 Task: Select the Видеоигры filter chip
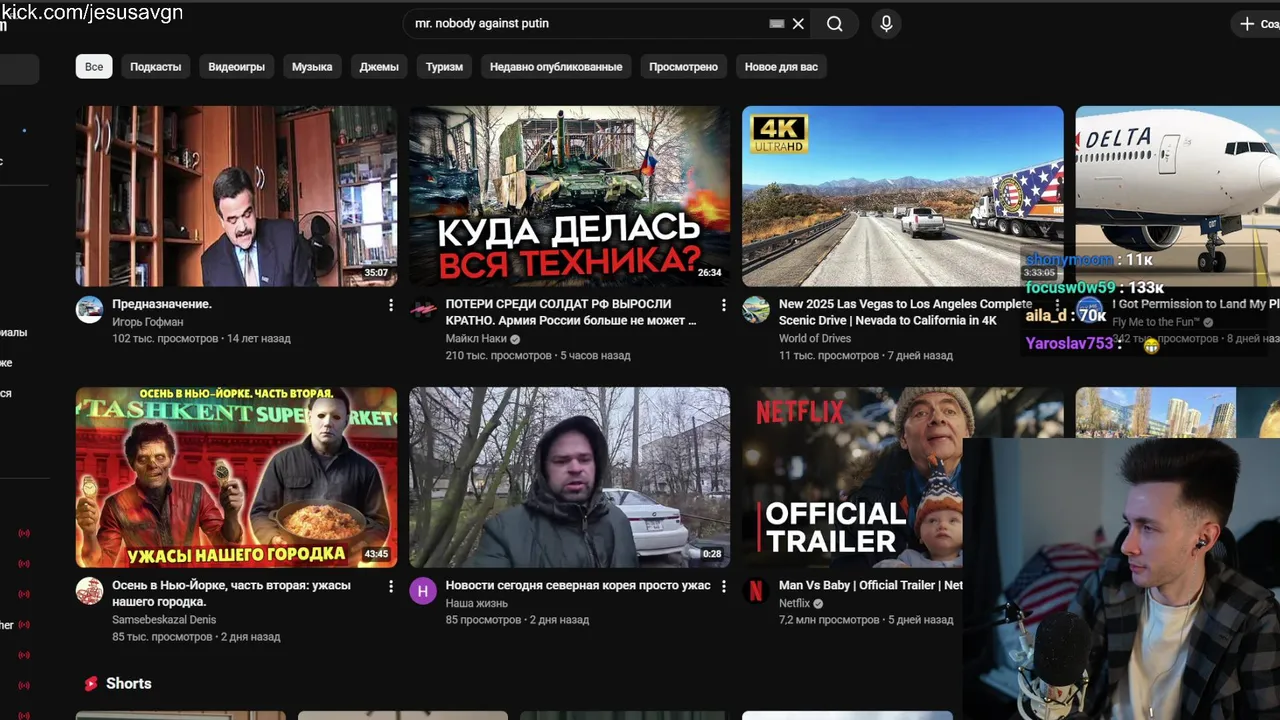pos(237,67)
